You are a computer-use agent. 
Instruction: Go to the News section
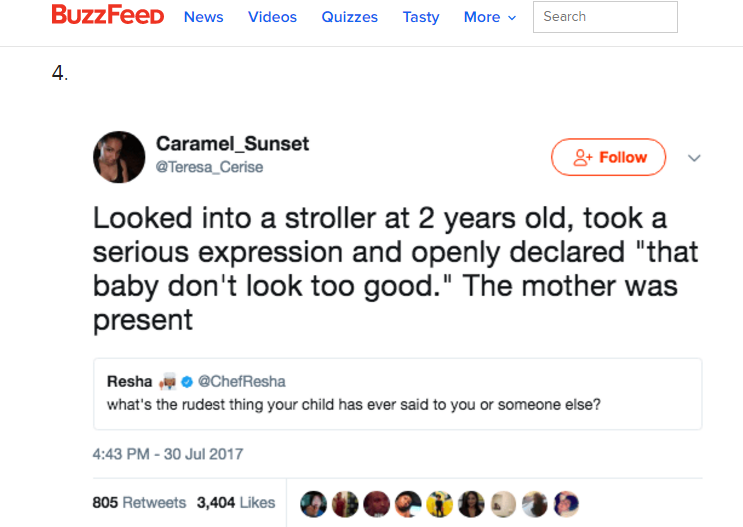[203, 17]
